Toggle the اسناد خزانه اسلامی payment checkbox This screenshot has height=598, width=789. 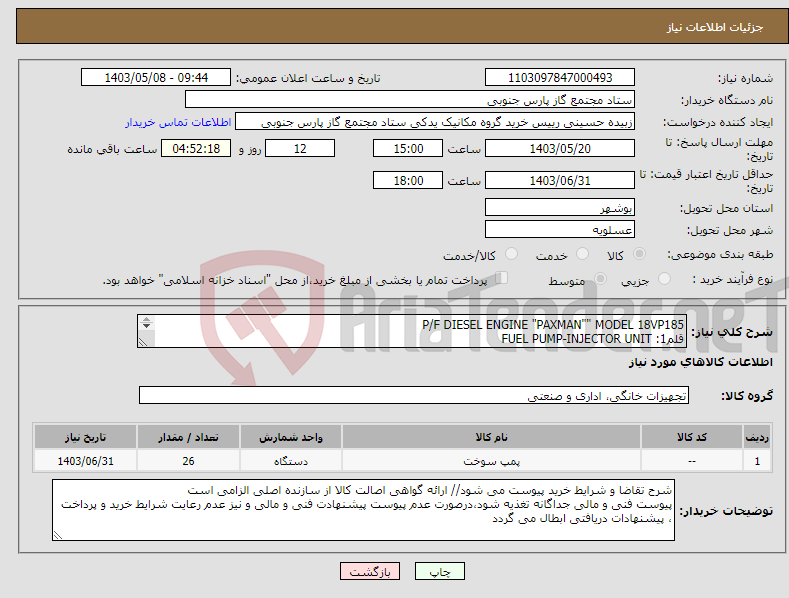pos(502,277)
